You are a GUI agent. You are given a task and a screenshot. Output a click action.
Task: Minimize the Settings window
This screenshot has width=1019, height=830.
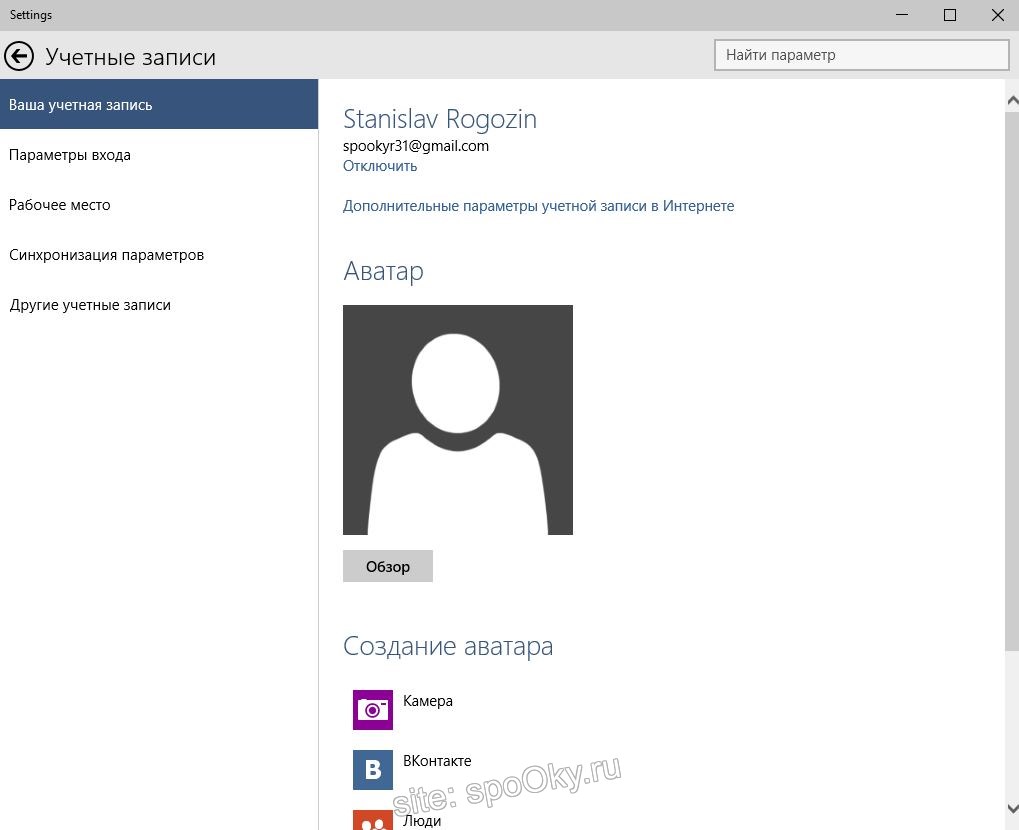(x=903, y=15)
